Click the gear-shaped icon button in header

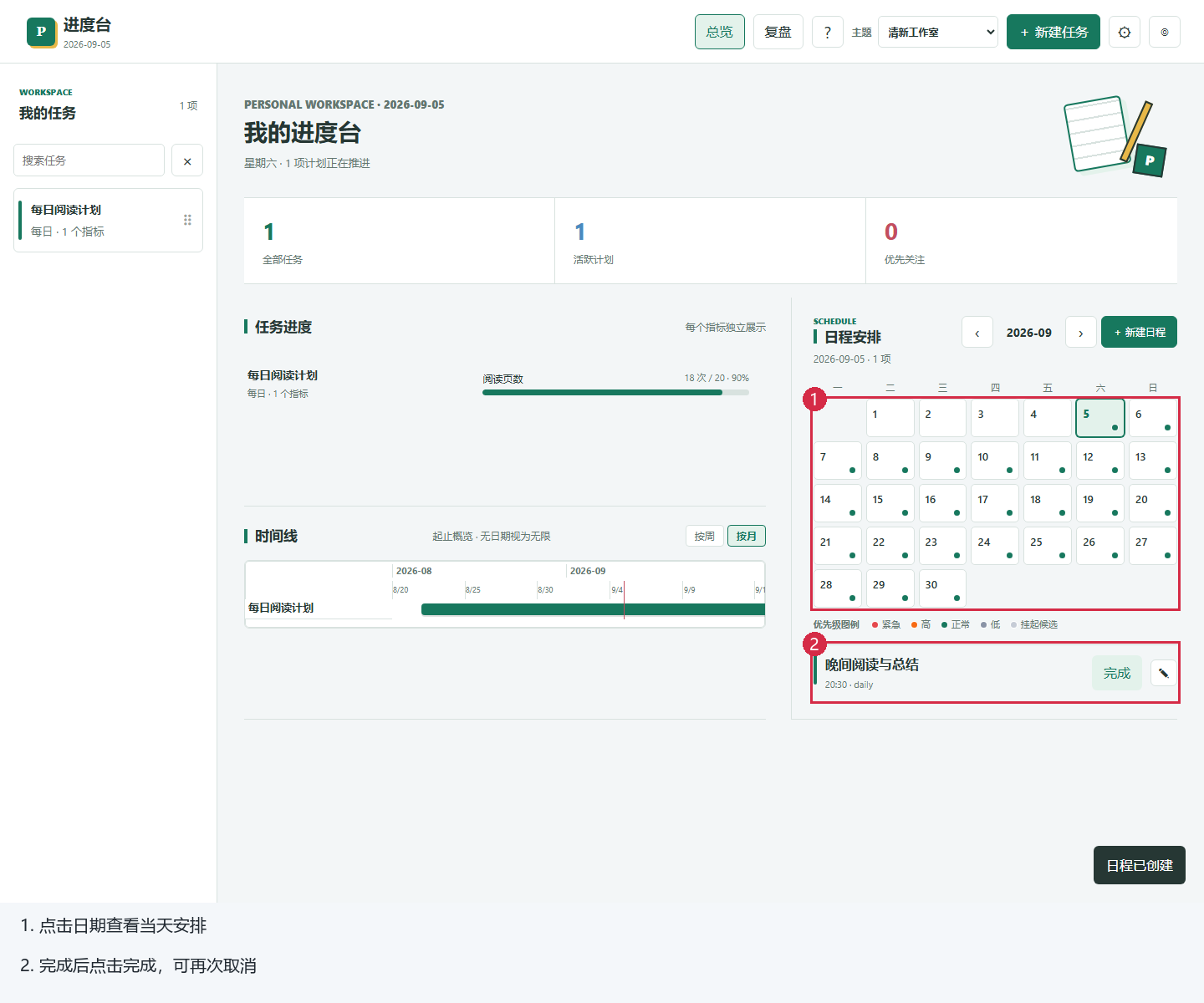point(1125,32)
